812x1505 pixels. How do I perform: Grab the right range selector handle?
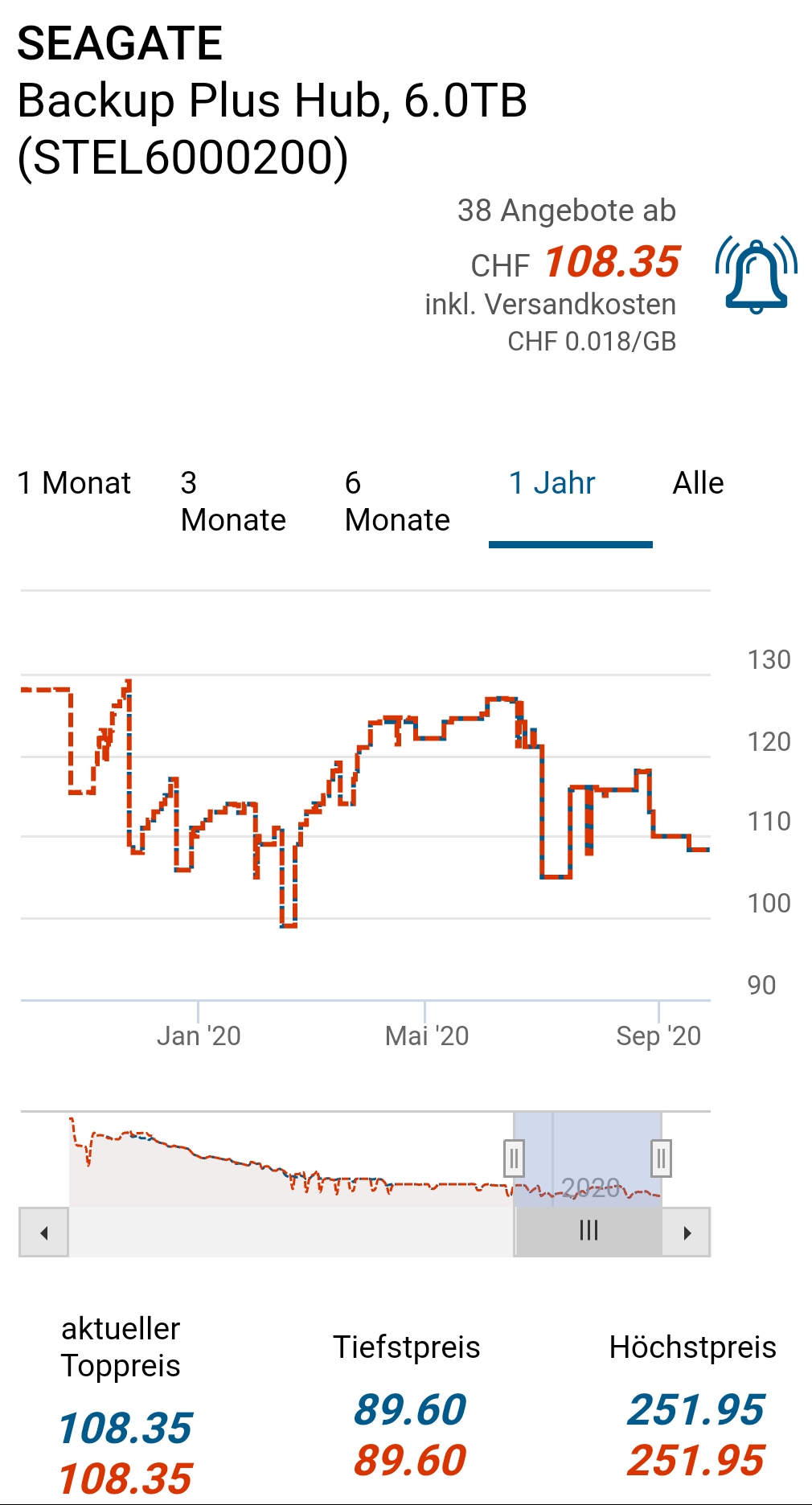click(x=661, y=1158)
